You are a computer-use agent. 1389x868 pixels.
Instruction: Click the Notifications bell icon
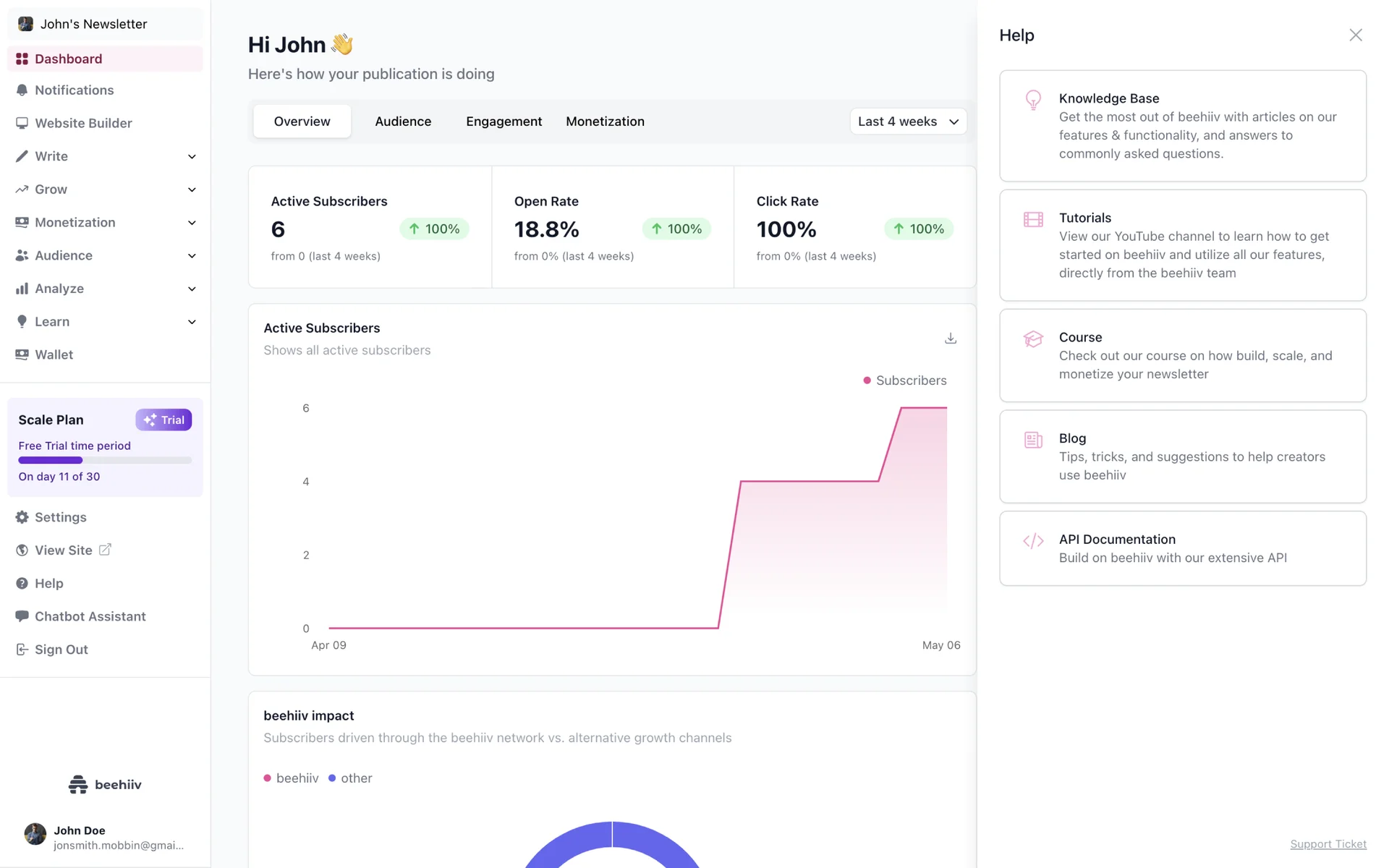(x=22, y=90)
